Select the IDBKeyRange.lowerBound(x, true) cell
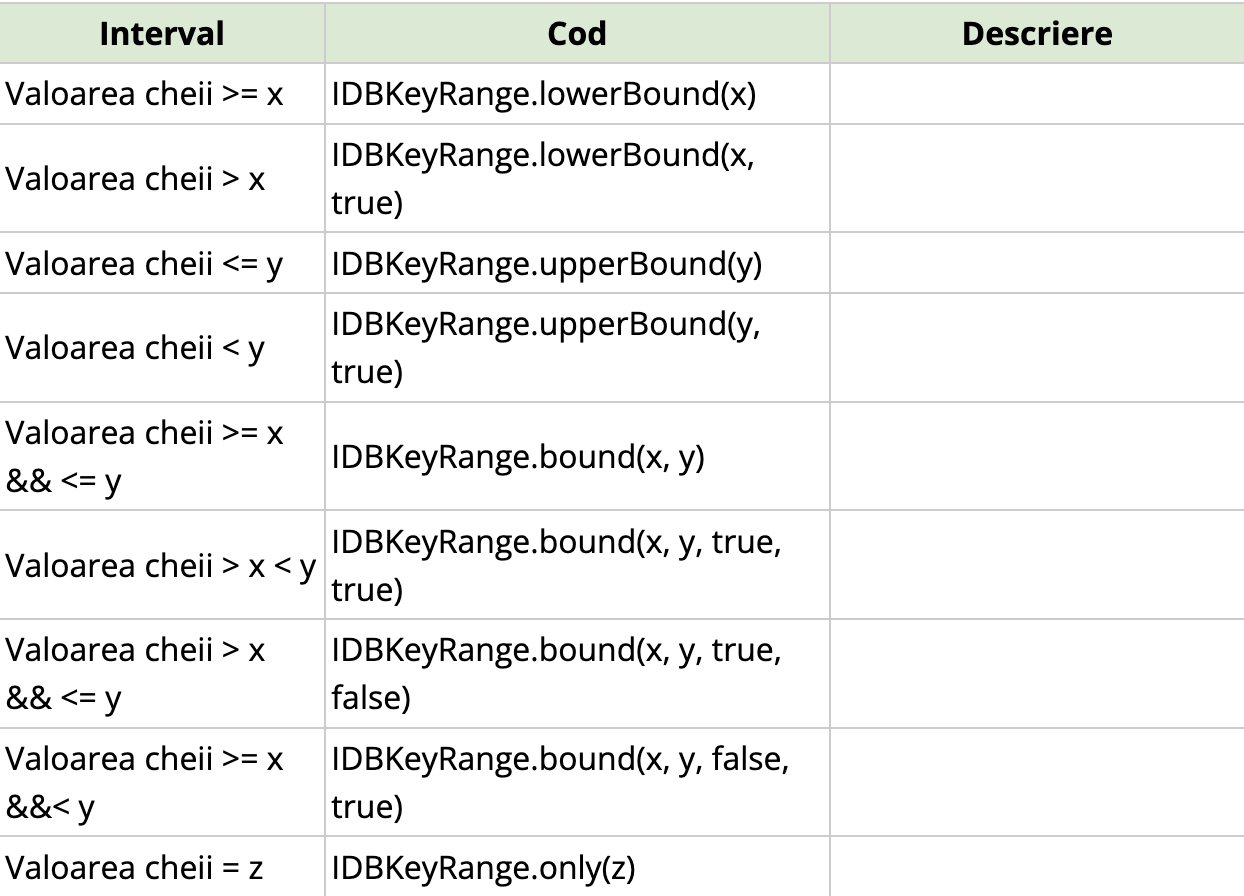 coord(544,179)
